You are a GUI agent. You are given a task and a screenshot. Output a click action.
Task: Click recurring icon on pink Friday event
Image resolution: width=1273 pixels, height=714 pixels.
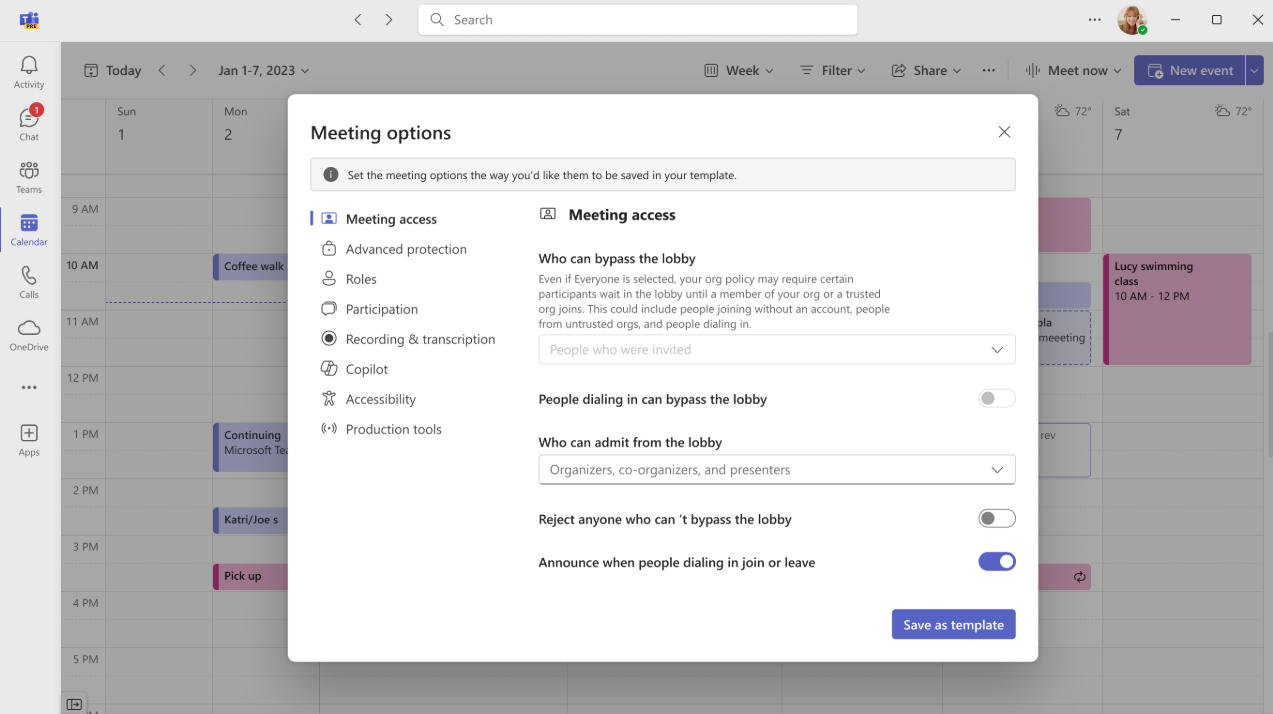click(x=1080, y=577)
